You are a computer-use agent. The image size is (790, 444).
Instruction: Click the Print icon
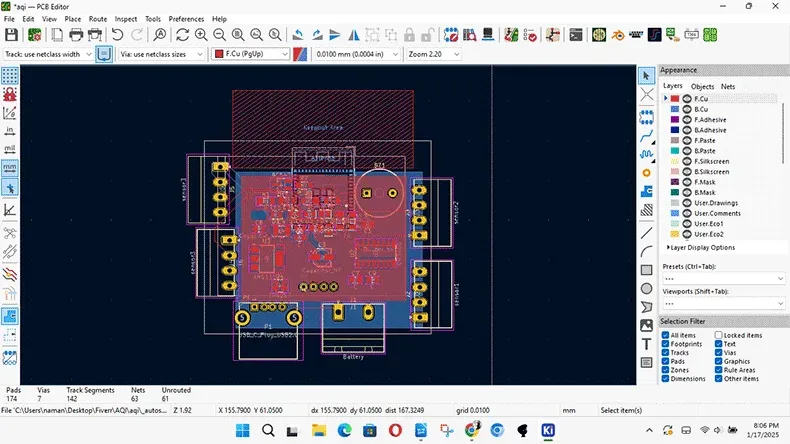(x=76, y=35)
